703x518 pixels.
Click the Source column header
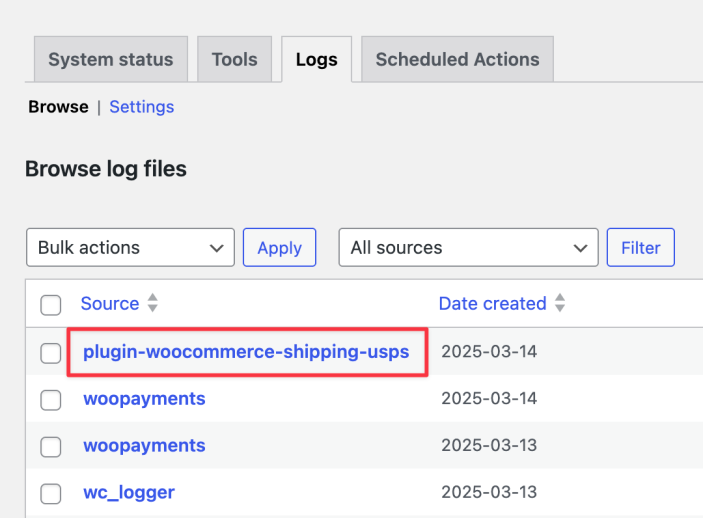109,303
